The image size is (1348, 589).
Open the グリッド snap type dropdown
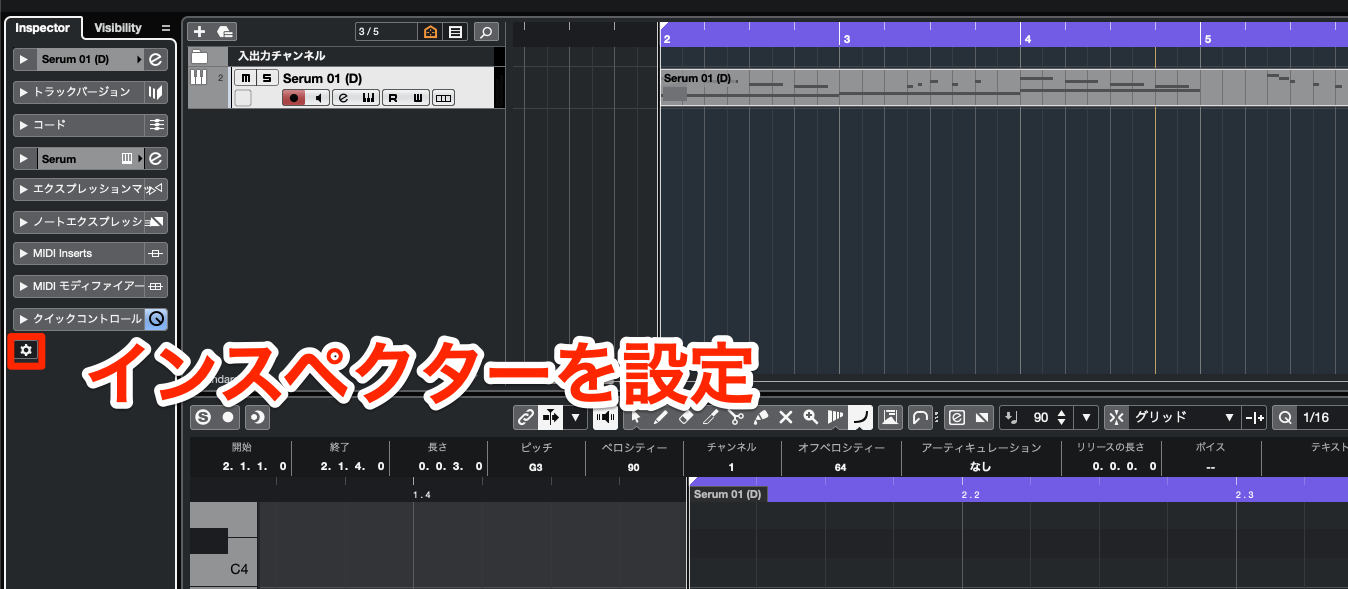(x=1186, y=417)
